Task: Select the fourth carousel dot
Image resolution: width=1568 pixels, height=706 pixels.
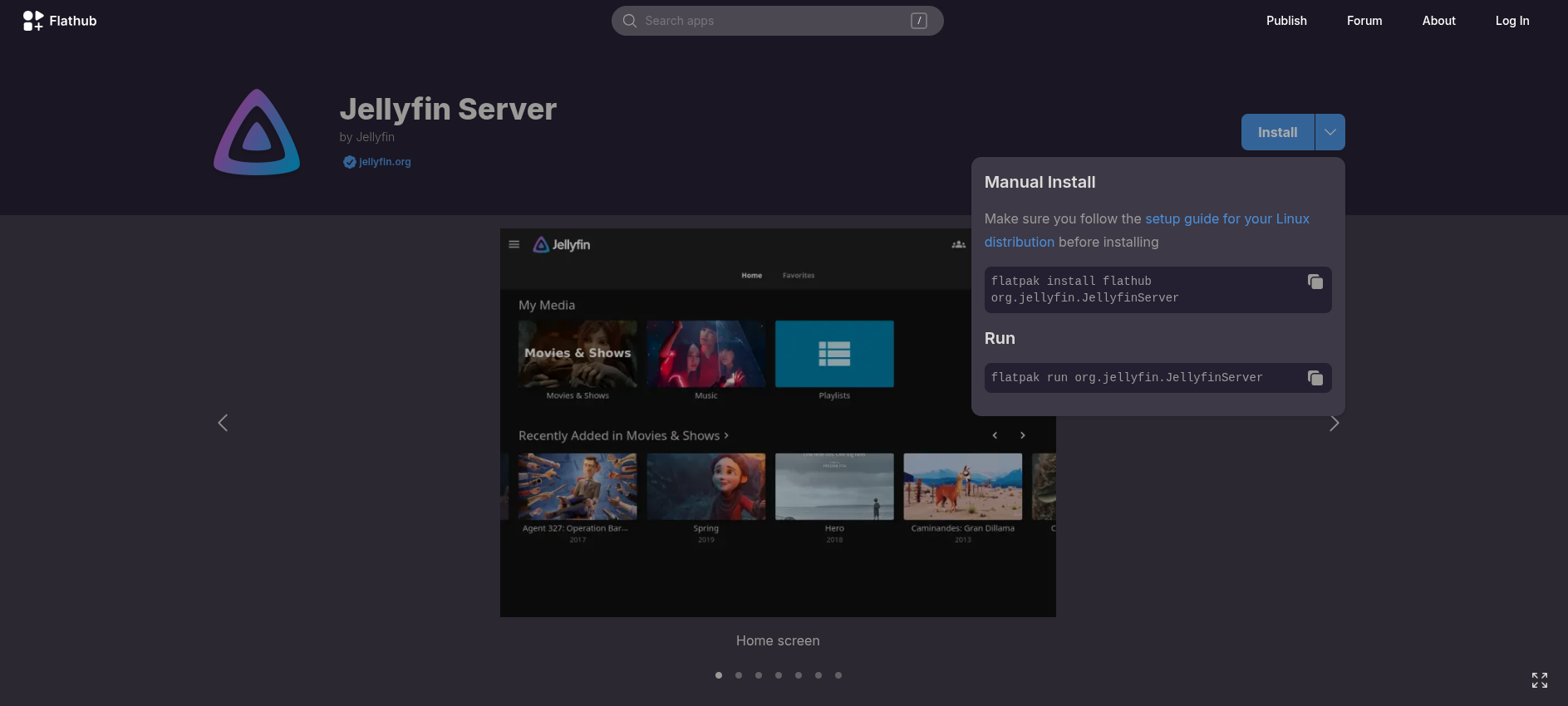Action: coord(779,675)
